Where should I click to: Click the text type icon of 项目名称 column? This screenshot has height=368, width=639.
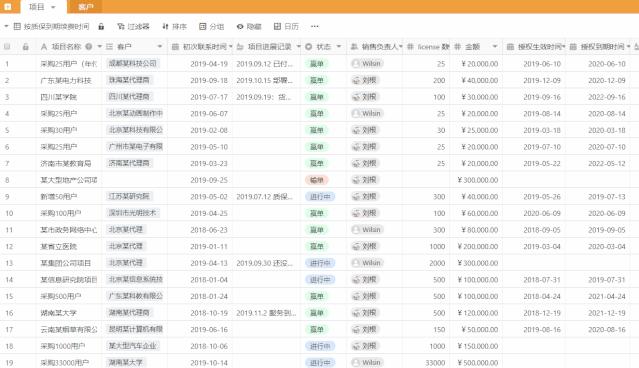tap(44, 47)
